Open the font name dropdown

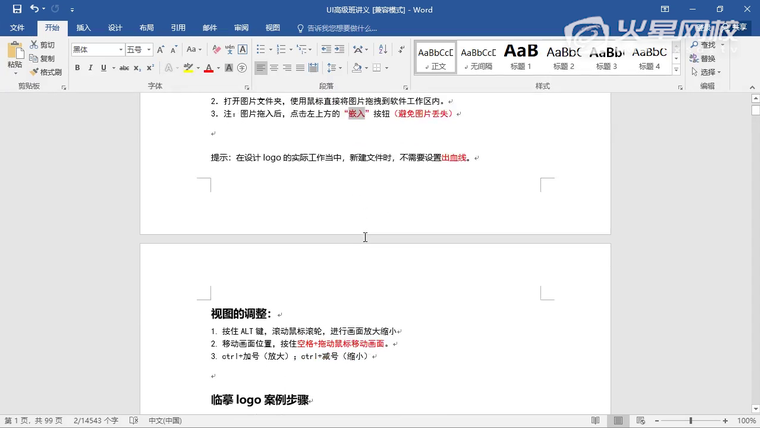[x=120, y=49]
